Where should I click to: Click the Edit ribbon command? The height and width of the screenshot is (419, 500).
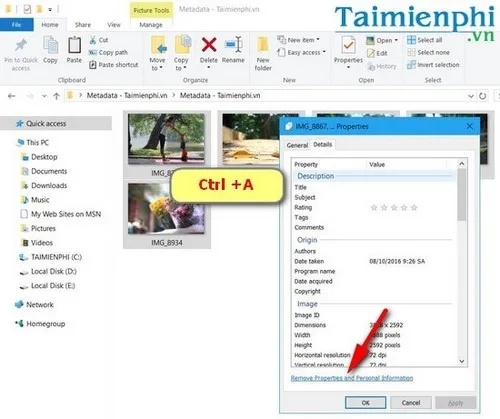click(x=377, y=53)
